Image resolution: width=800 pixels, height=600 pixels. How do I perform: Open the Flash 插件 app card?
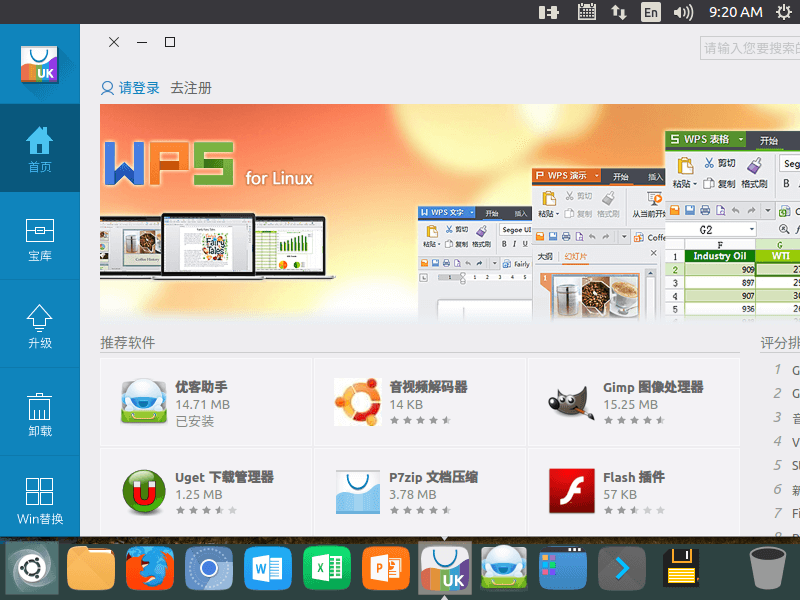pyautogui.click(x=634, y=492)
